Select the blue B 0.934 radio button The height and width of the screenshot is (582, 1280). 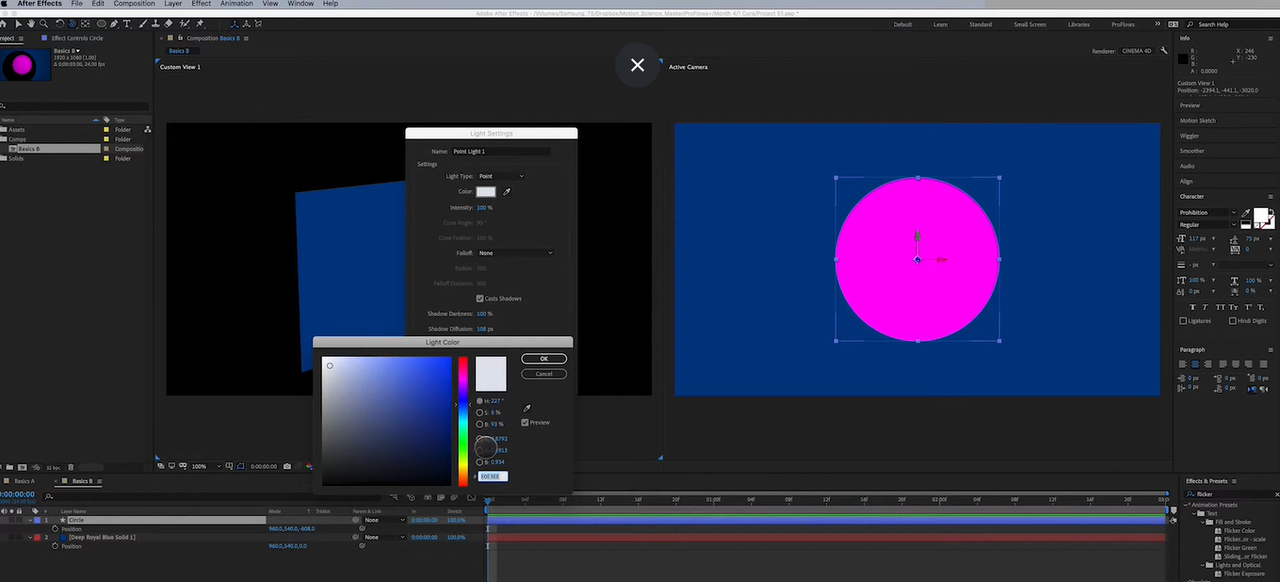tap(479, 462)
